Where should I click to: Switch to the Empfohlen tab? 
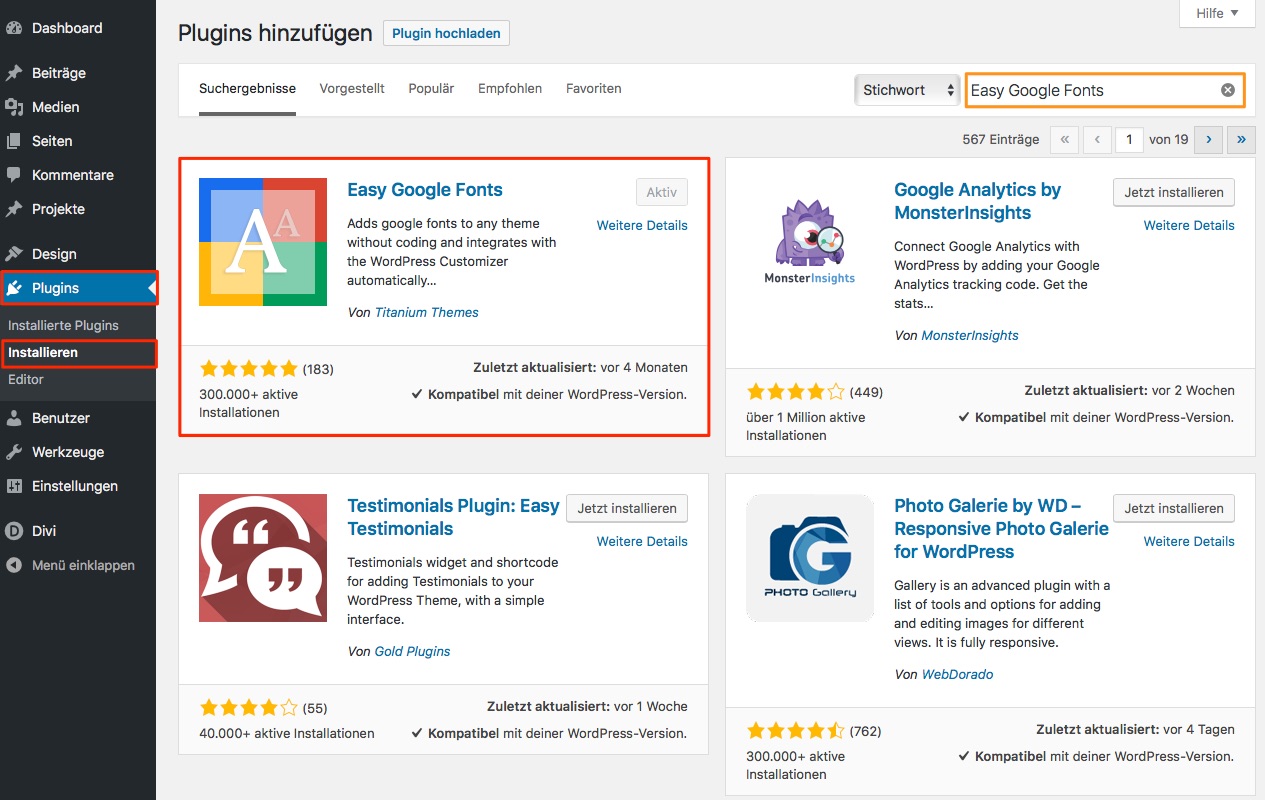pyautogui.click(x=510, y=88)
